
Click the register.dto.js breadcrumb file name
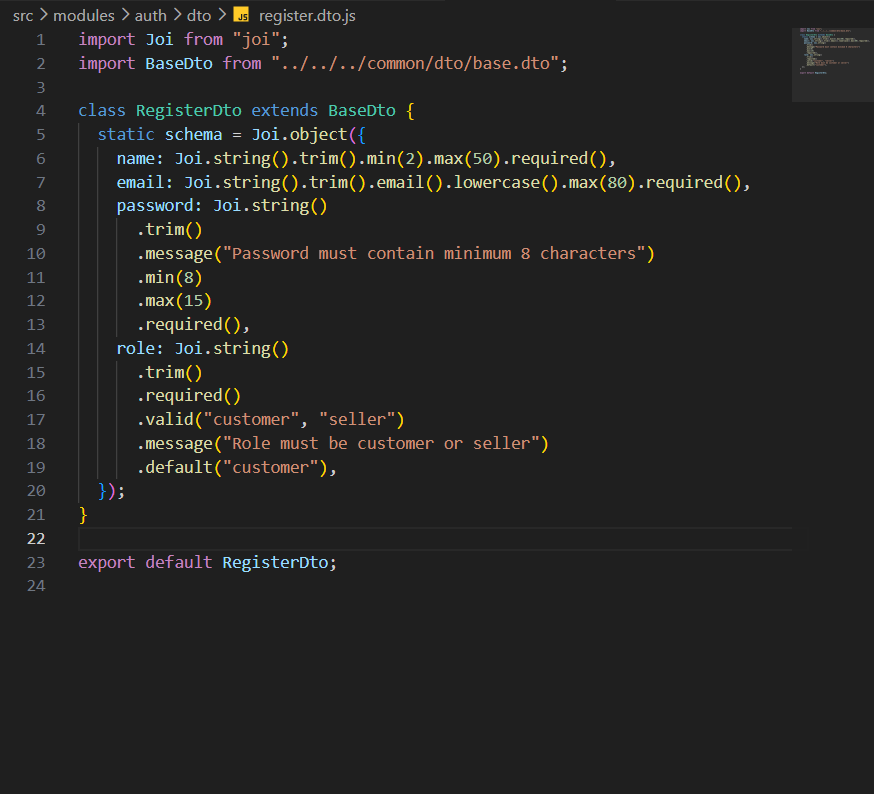point(307,16)
